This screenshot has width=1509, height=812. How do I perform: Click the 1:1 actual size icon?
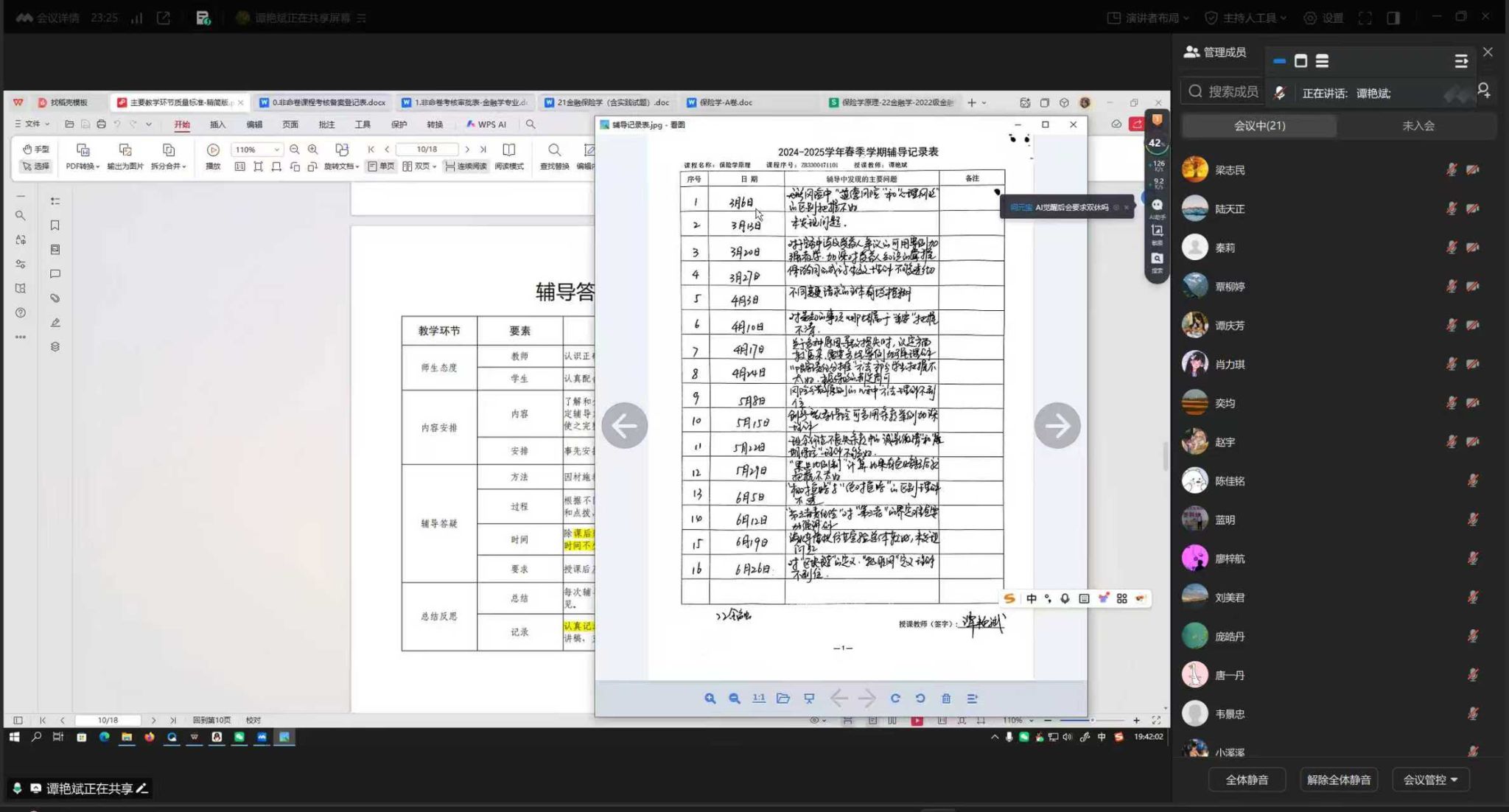point(758,699)
